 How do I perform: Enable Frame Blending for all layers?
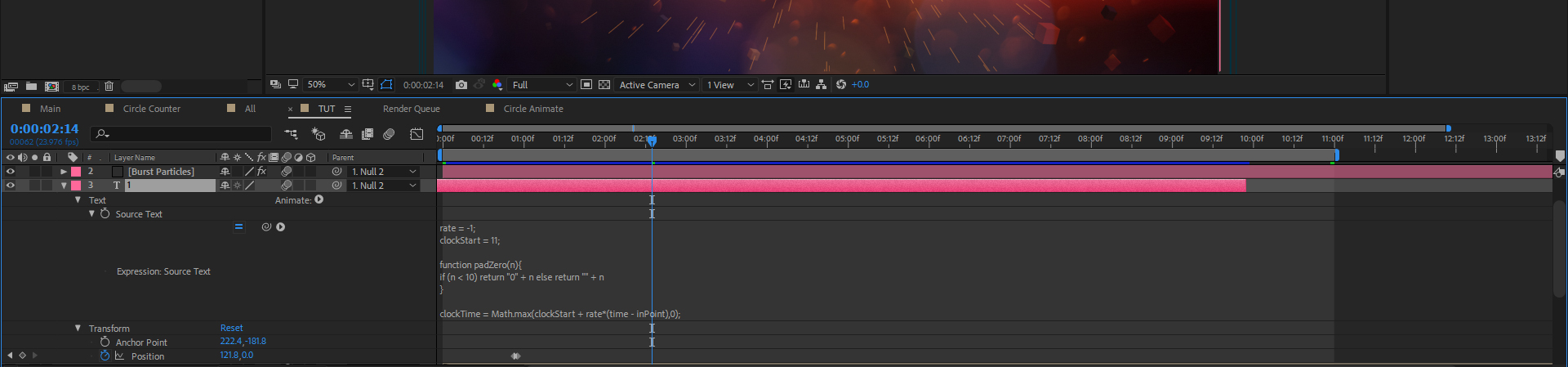pos(367,133)
